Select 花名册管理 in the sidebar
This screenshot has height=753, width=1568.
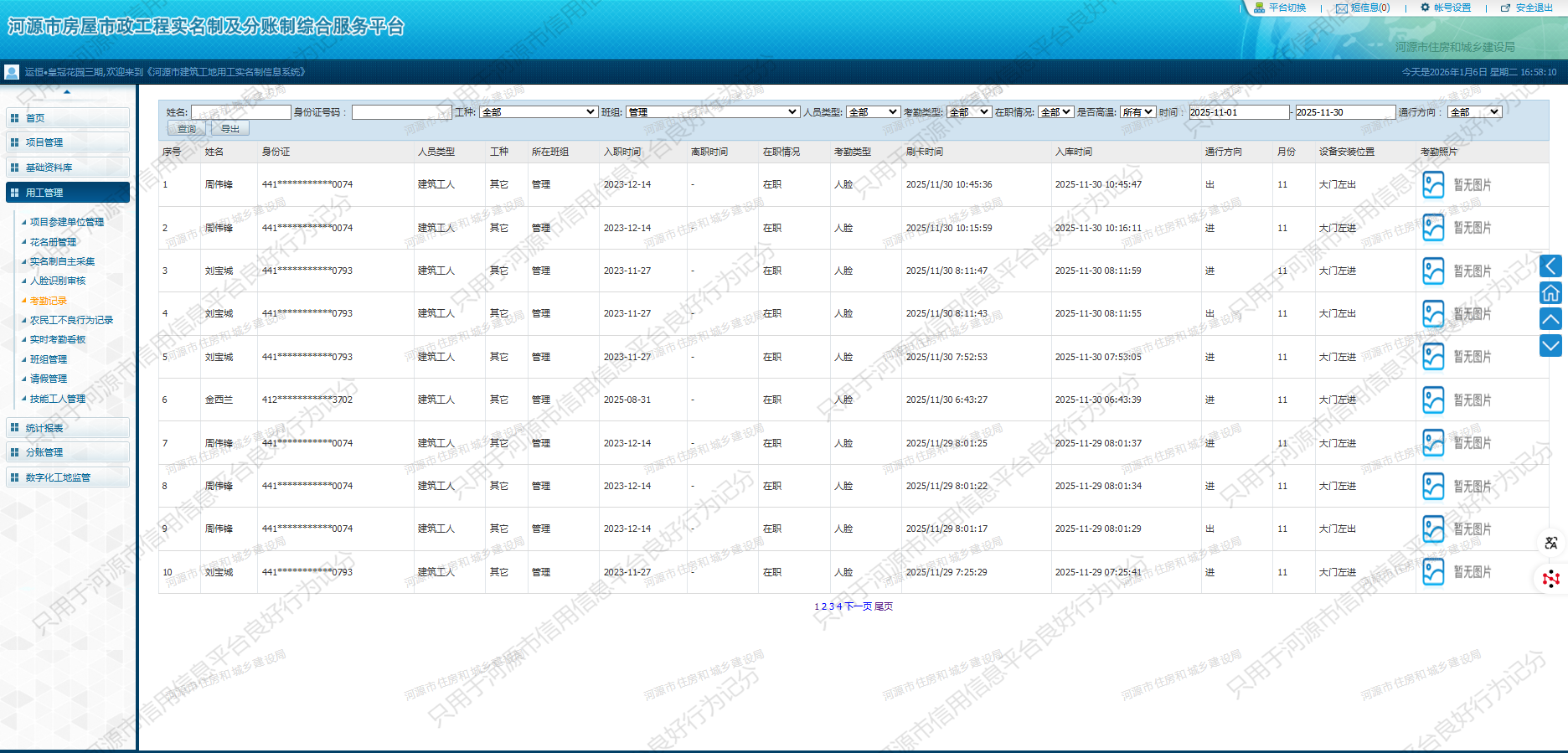pyautogui.click(x=53, y=242)
